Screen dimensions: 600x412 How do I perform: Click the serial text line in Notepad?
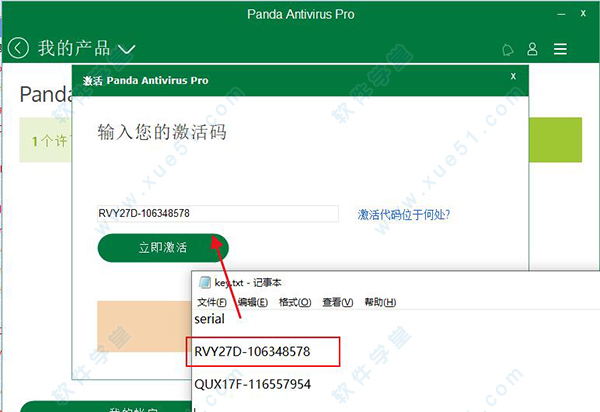click(x=209, y=319)
